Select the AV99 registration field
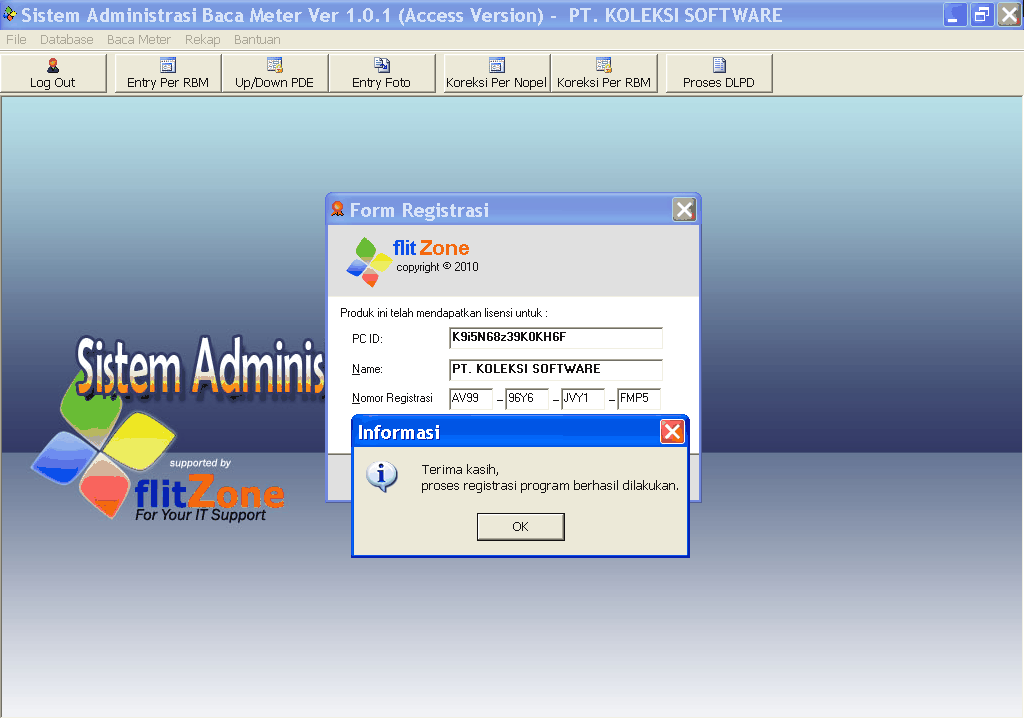The height and width of the screenshot is (718, 1024). click(471, 399)
